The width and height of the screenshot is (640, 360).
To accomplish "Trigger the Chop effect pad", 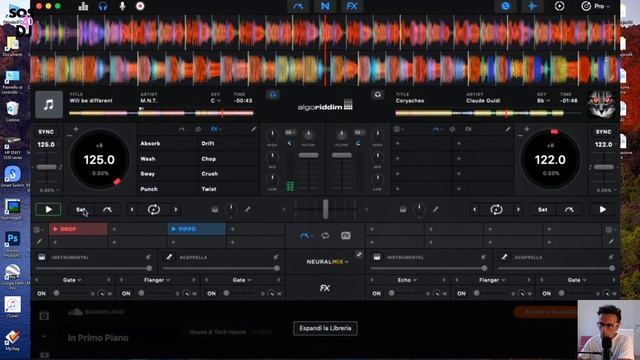I will point(229,159).
